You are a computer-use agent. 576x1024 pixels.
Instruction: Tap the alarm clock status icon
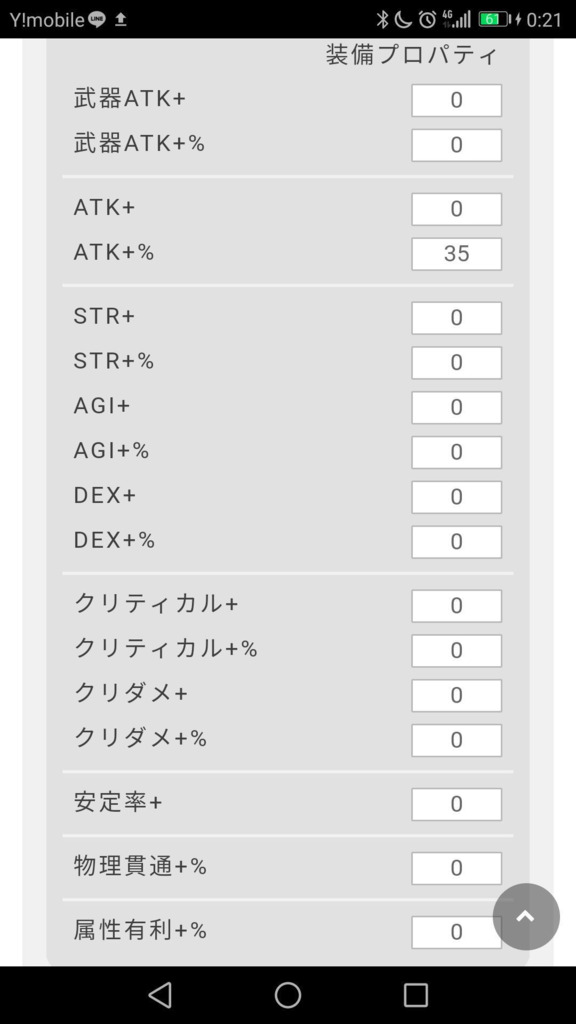(x=428, y=20)
